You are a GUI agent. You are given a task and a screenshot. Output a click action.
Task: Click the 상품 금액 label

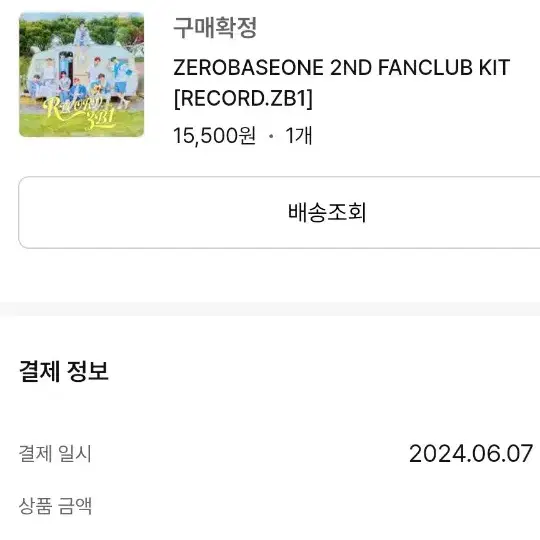(55, 506)
